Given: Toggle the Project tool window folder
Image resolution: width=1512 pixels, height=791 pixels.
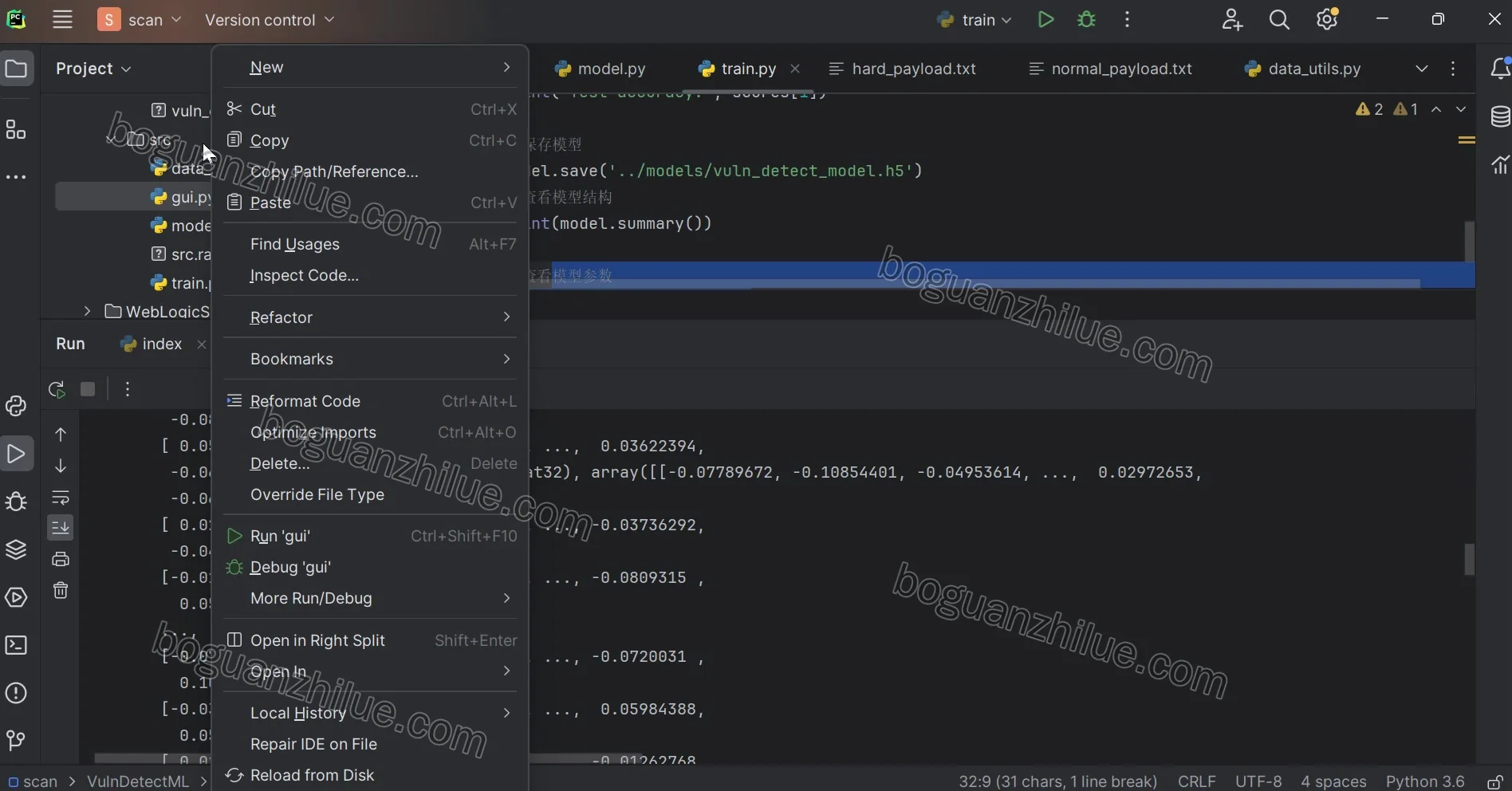Looking at the screenshot, I should point(16,69).
